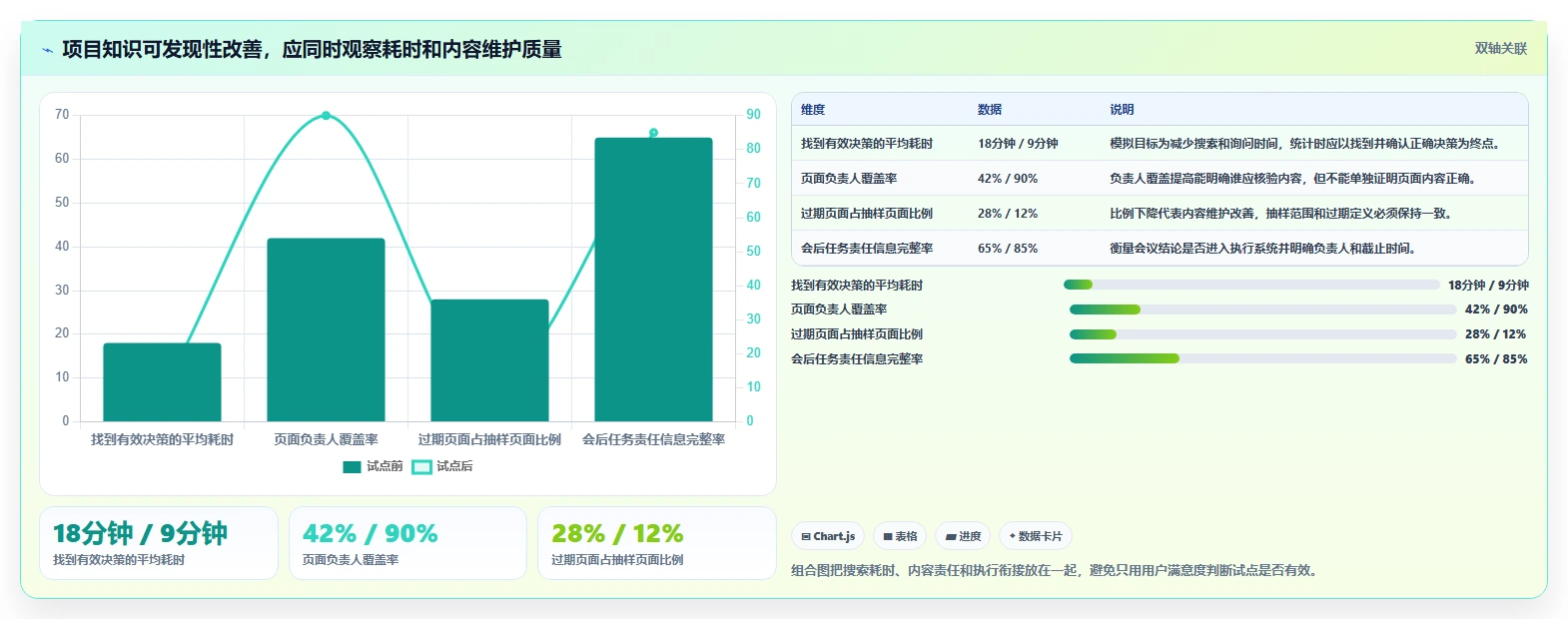Click progress bar for 找到有效决策的平均耗时
The height and width of the screenshot is (619, 1568).
(1251, 285)
